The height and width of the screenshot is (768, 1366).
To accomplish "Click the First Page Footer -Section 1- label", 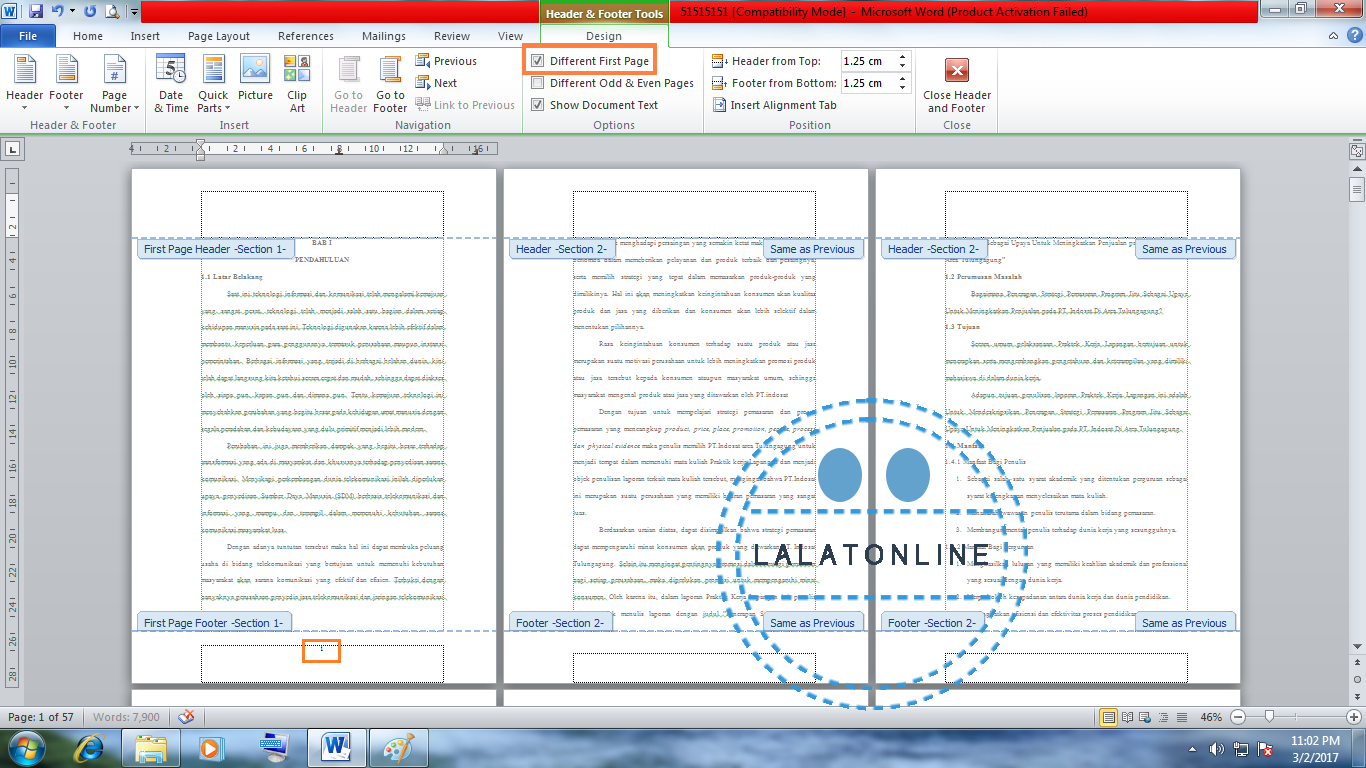I will (x=213, y=623).
